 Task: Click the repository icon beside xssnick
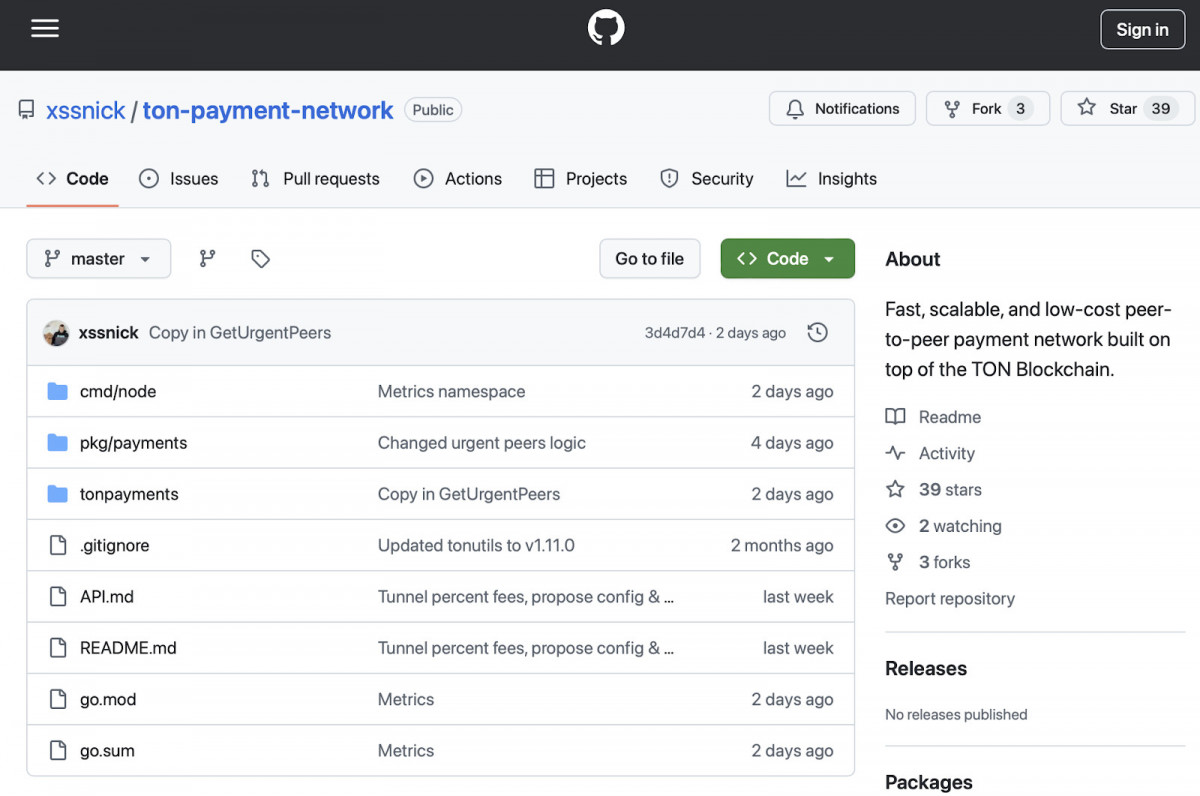coord(26,110)
